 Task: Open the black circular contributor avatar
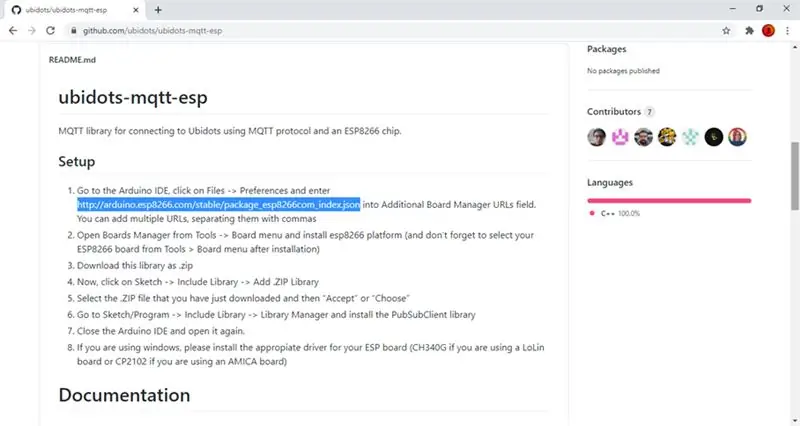(714, 137)
